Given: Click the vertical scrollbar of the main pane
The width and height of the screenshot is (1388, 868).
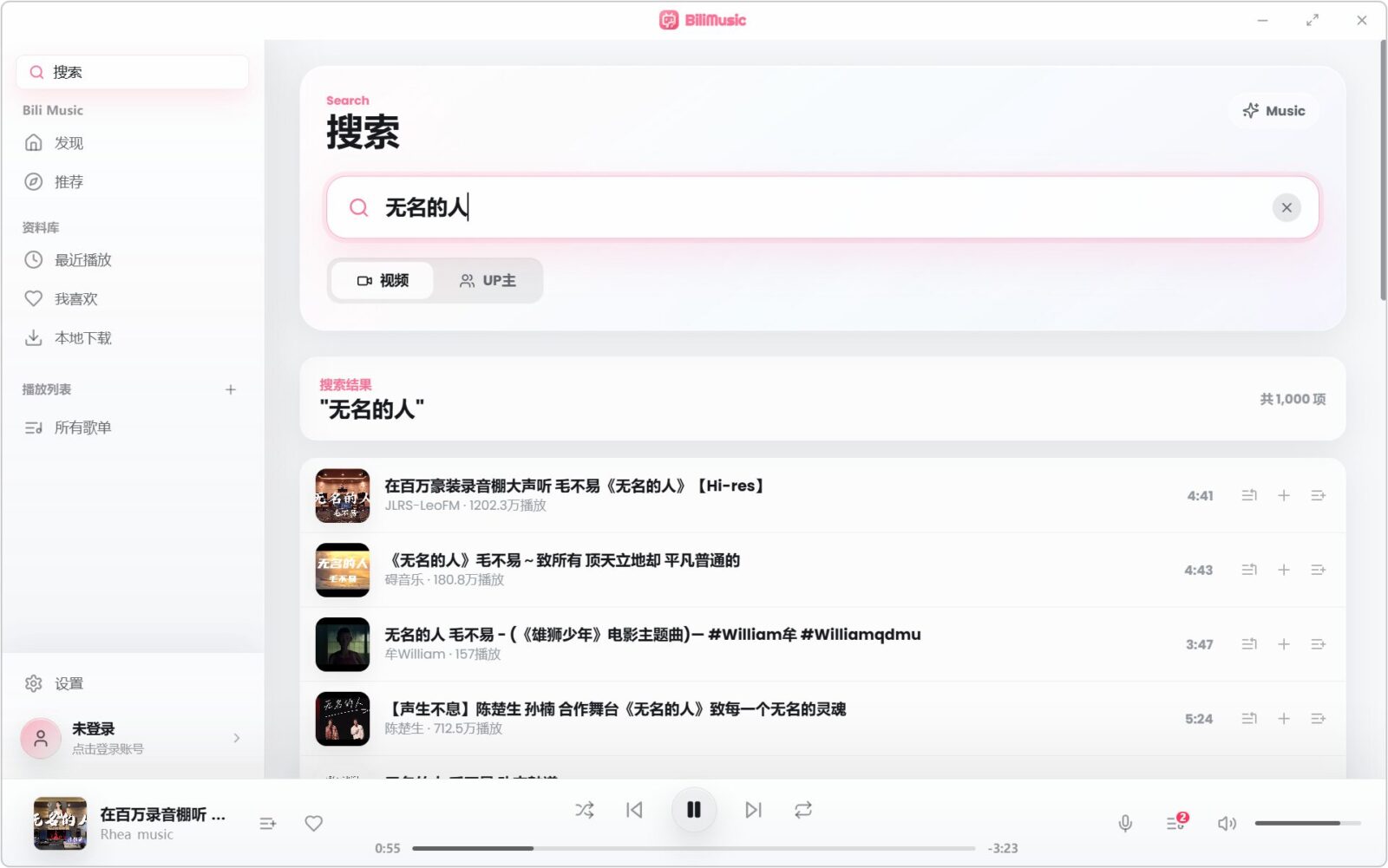Looking at the screenshot, I should (x=1383, y=171).
